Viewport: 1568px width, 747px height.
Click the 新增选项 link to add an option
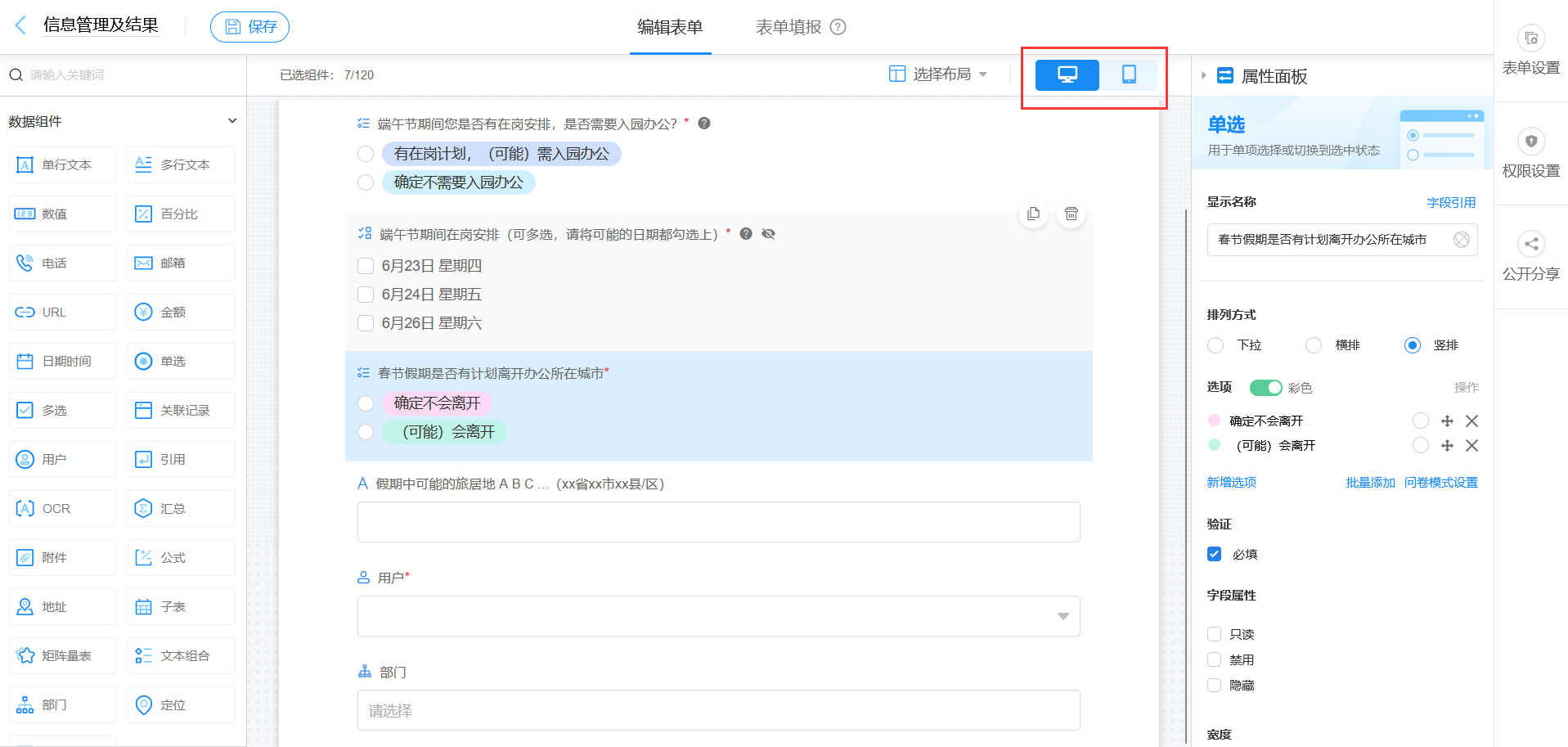(1231, 482)
